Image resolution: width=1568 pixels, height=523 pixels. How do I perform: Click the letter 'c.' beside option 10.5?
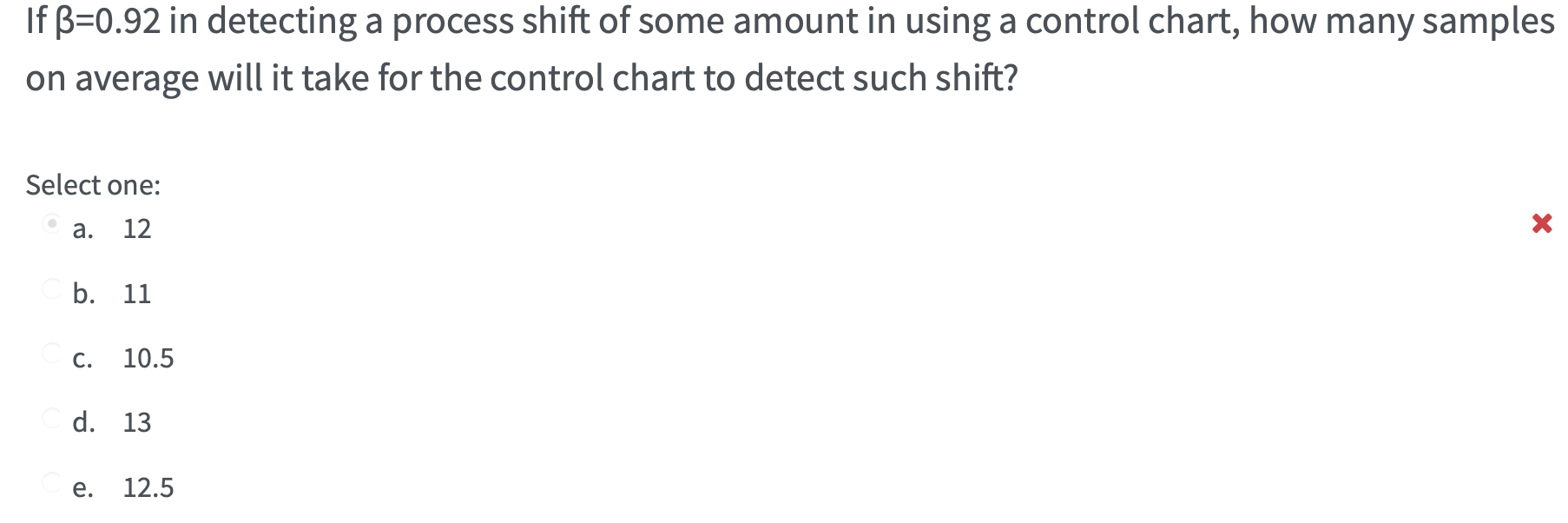click(x=83, y=357)
